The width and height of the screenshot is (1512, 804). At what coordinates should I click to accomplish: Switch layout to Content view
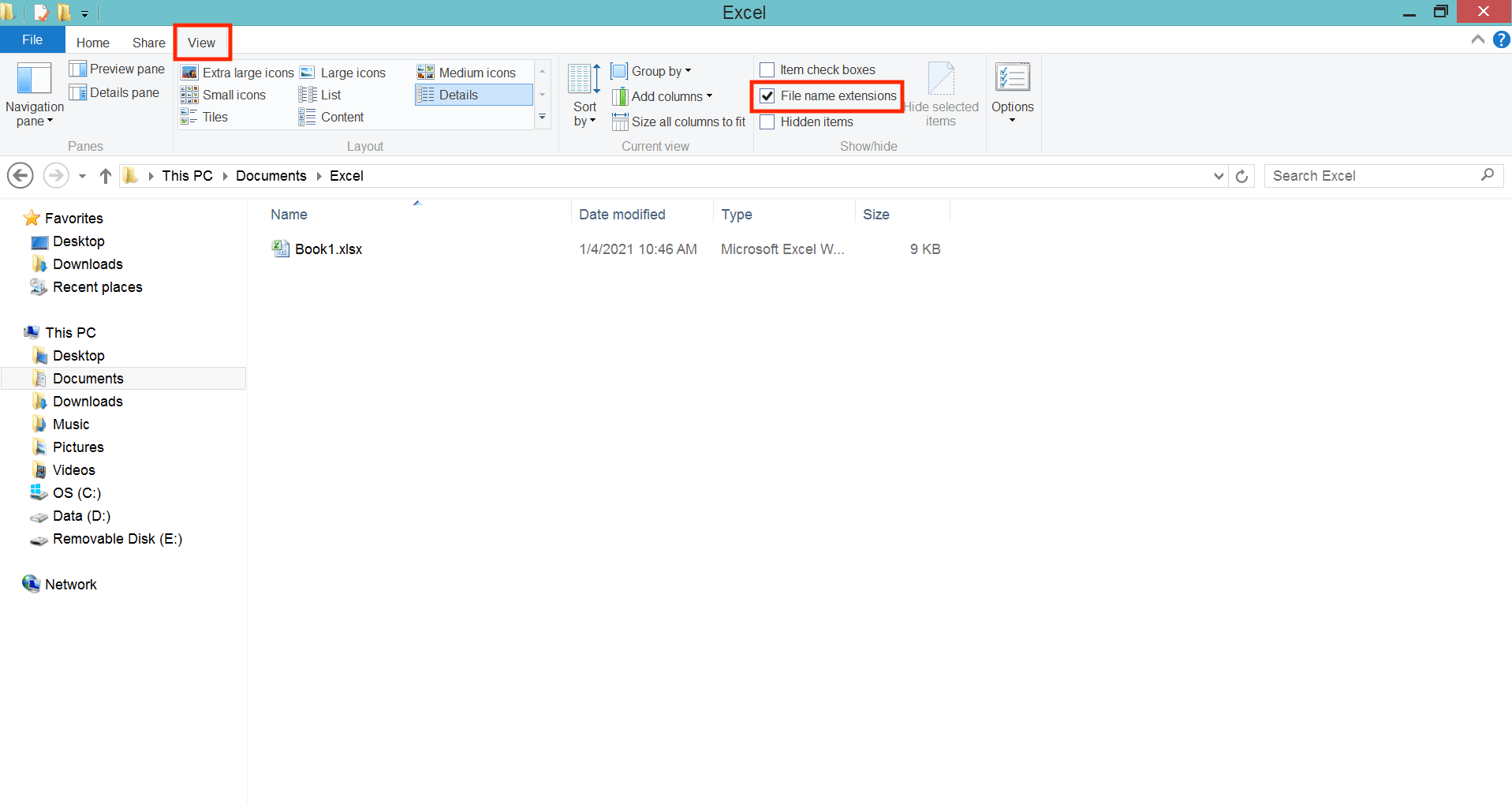point(331,117)
